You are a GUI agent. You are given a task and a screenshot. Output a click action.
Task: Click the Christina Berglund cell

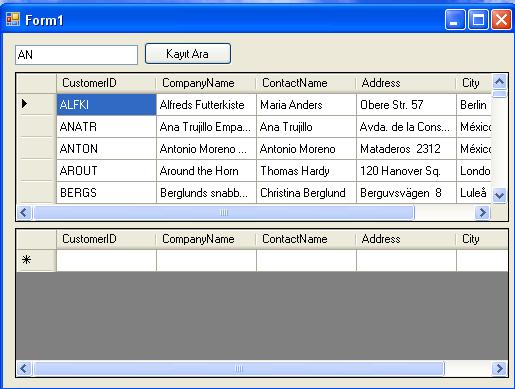click(306, 193)
